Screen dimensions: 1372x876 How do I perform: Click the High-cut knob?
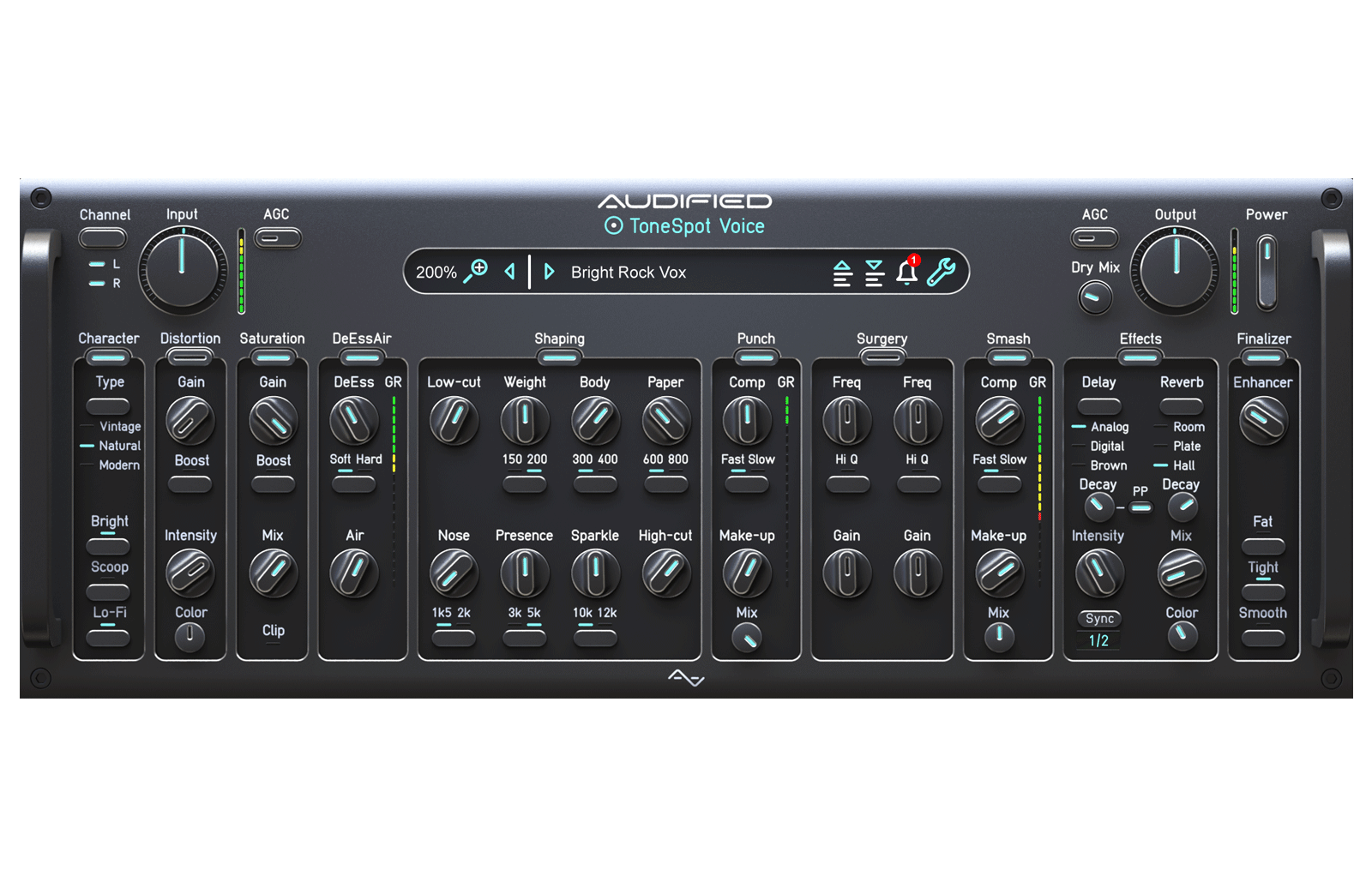click(x=665, y=573)
